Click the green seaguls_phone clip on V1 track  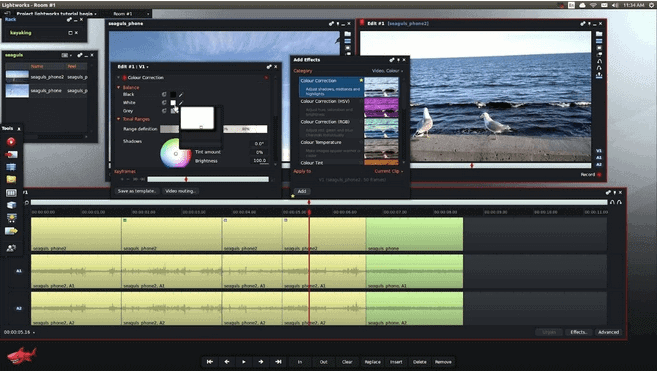pos(414,234)
